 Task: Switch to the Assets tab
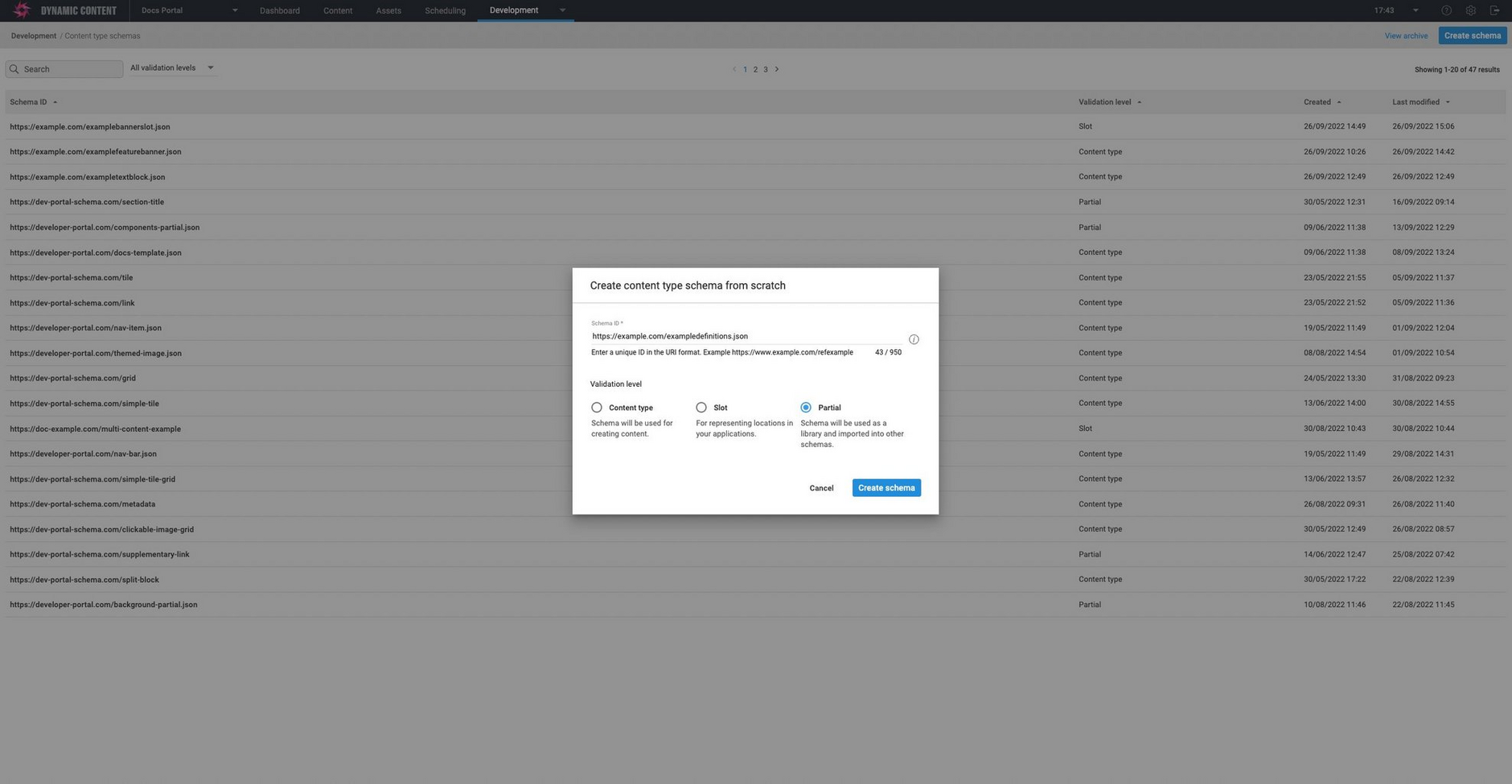388,10
